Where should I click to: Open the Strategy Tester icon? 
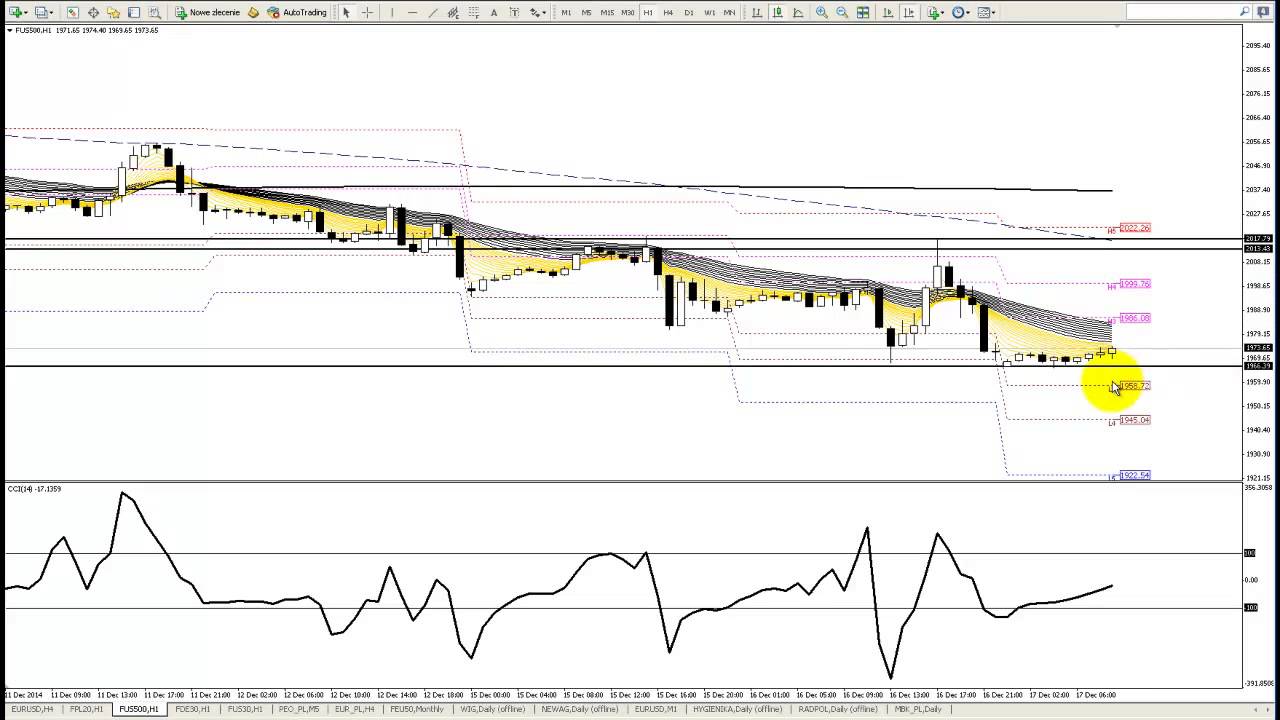tap(154, 12)
